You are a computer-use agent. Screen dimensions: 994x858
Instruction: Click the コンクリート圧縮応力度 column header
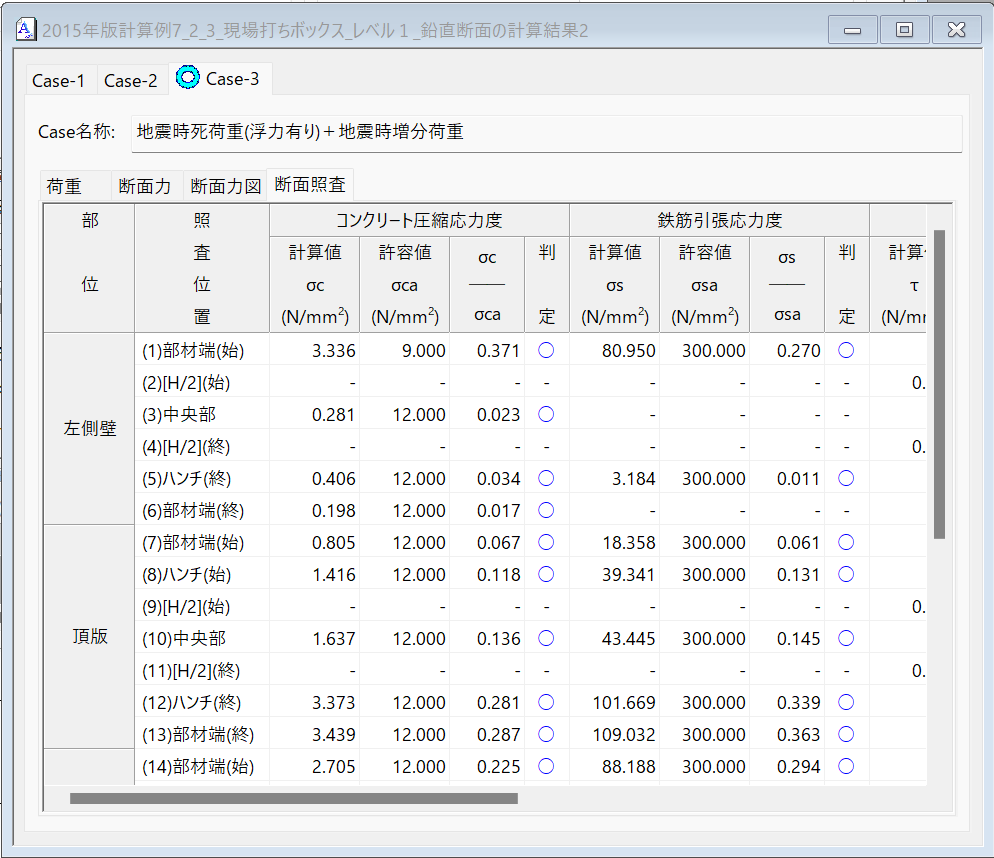(x=419, y=220)
